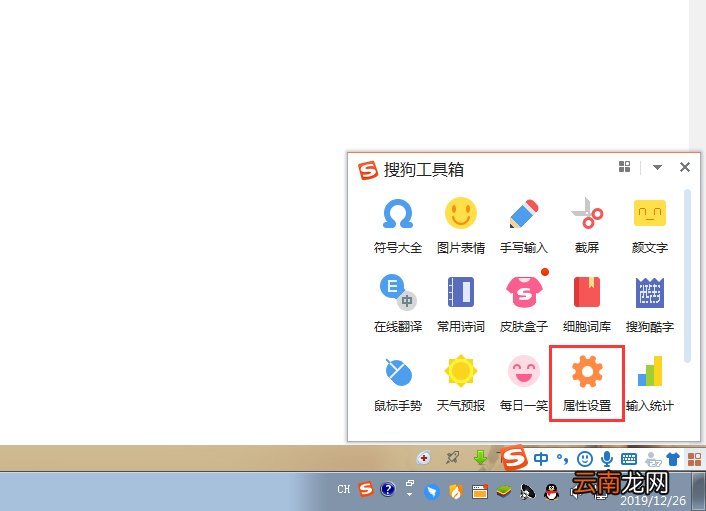
Task: Open soft keyboard on input bar
Action: [629, 459]
